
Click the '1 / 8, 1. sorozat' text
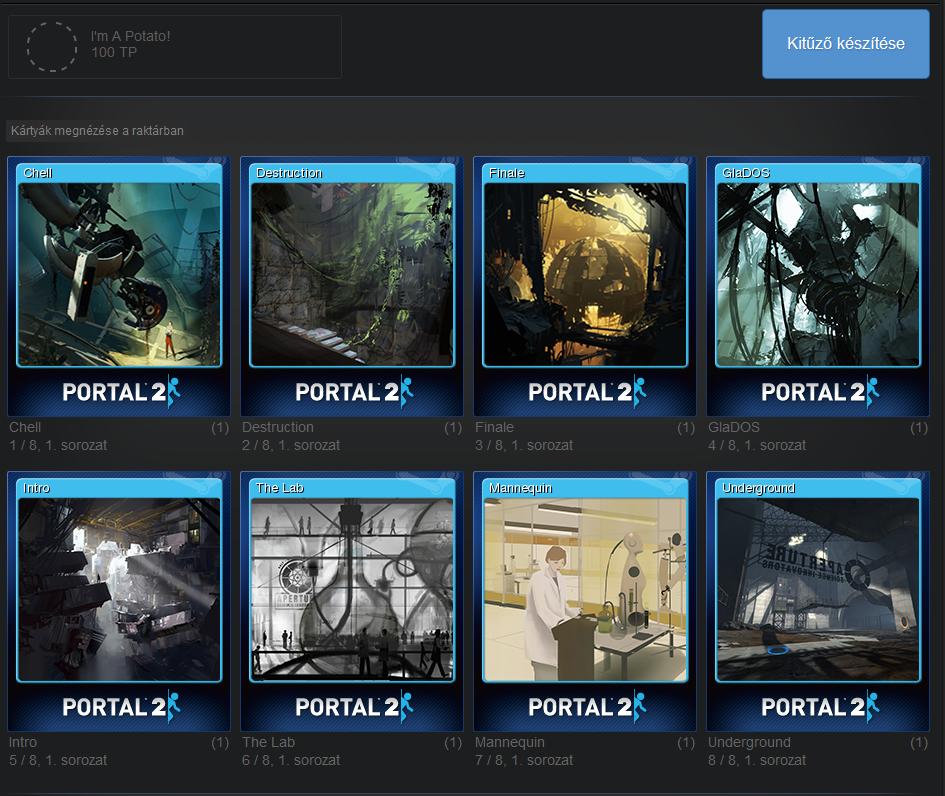point(58,445)
